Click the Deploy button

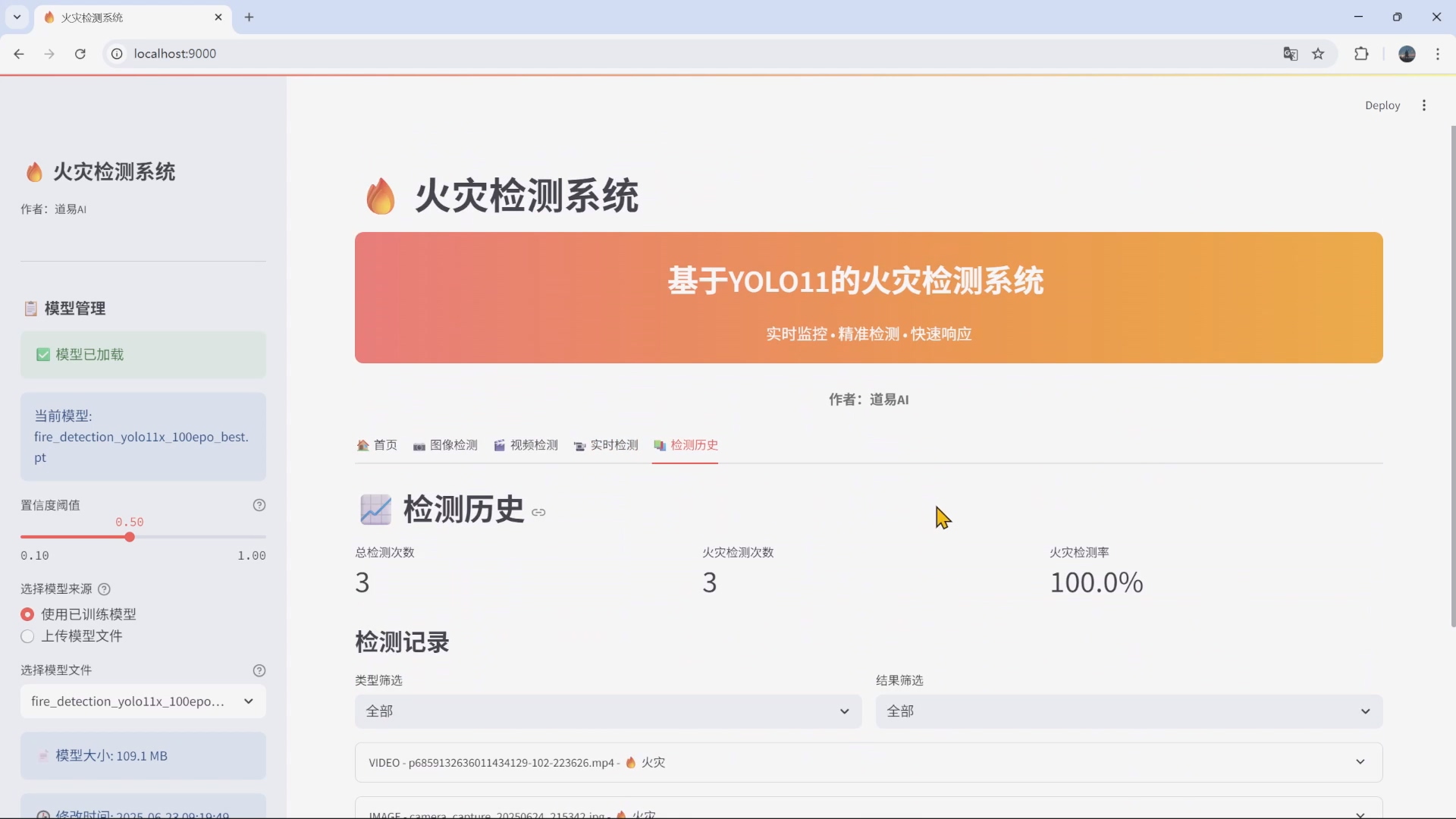(1382, 105)
